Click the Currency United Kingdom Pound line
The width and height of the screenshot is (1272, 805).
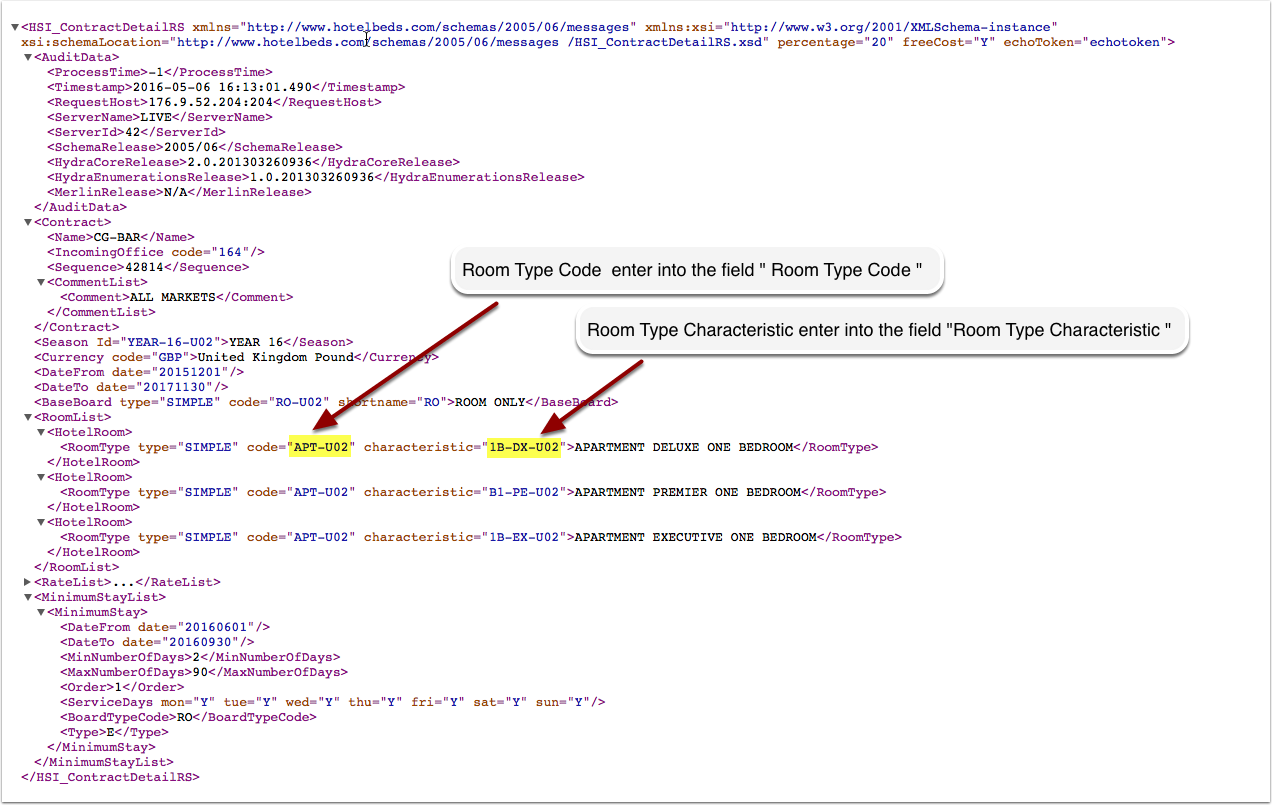236,357
